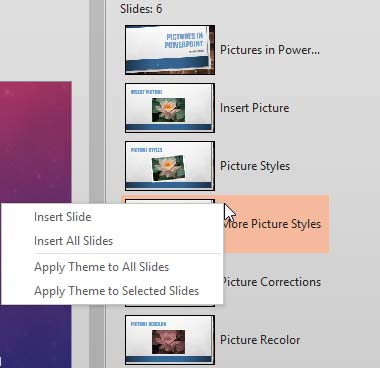Click the highlighted 'More Picture Styles' label

(x=272, y=224)
